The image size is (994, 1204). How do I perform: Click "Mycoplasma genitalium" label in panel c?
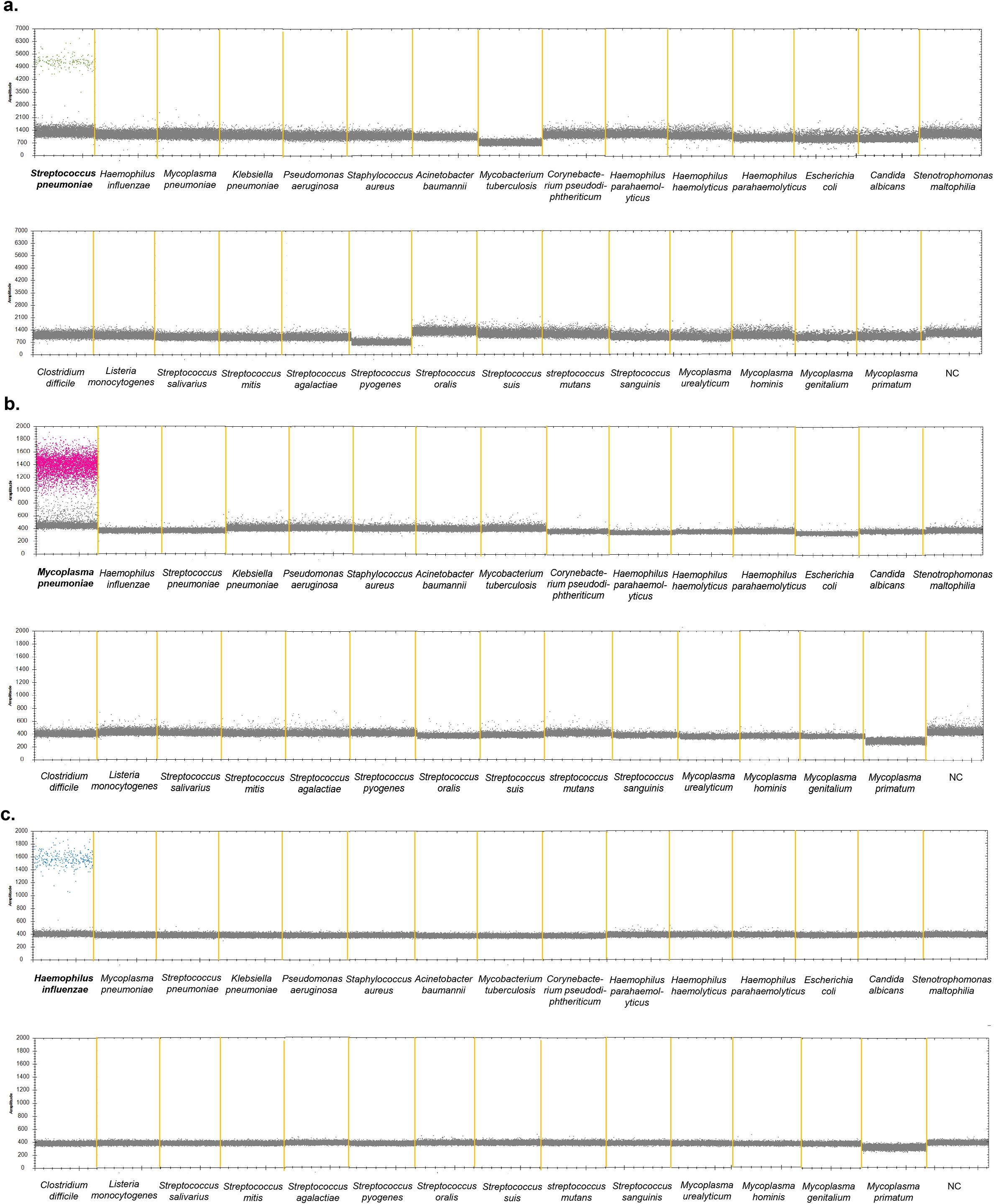pyautogui.click(x=828, y=1192)
